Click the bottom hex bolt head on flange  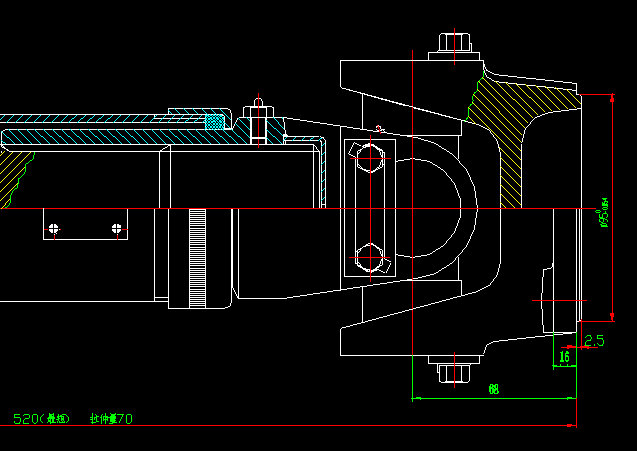point(453,372)
